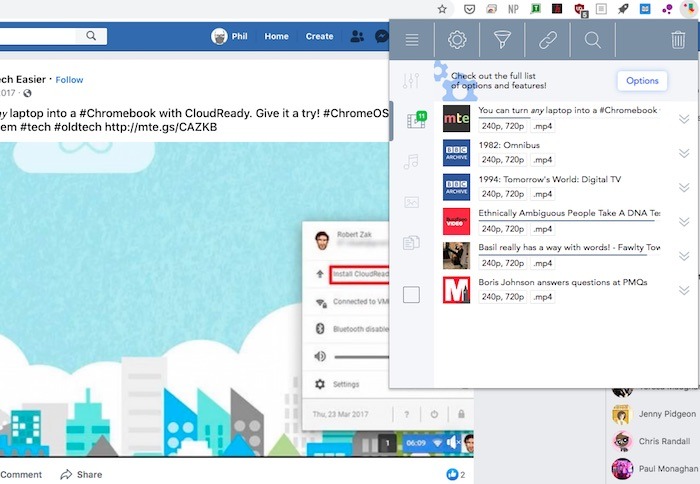Click the globe public privacy icon on the post
The height and width of the screenshot is (484, 700).
(27, 93)
